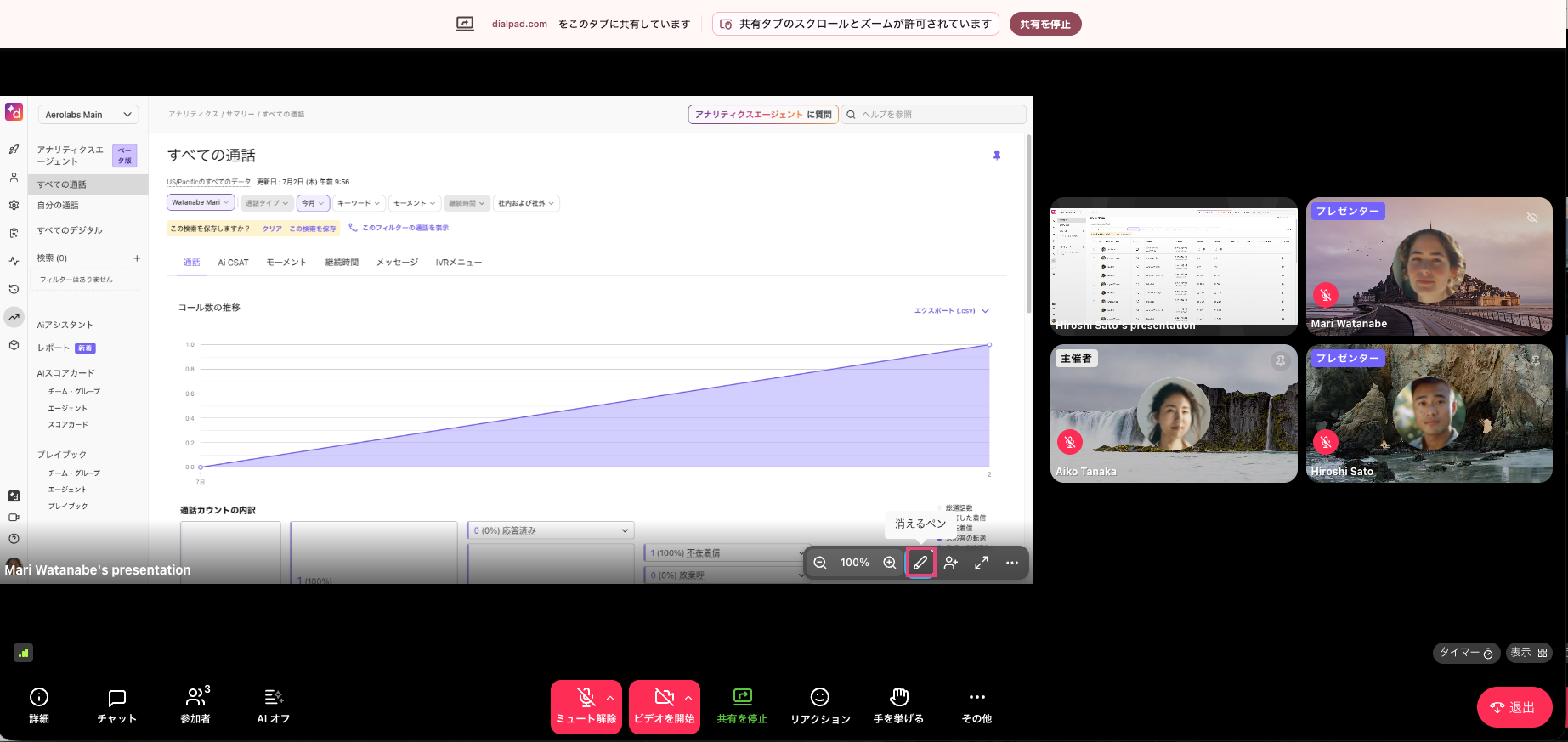1568x742 pixels.
Task: Check the green connection quality indicator
Action: [x=23, y=653]
